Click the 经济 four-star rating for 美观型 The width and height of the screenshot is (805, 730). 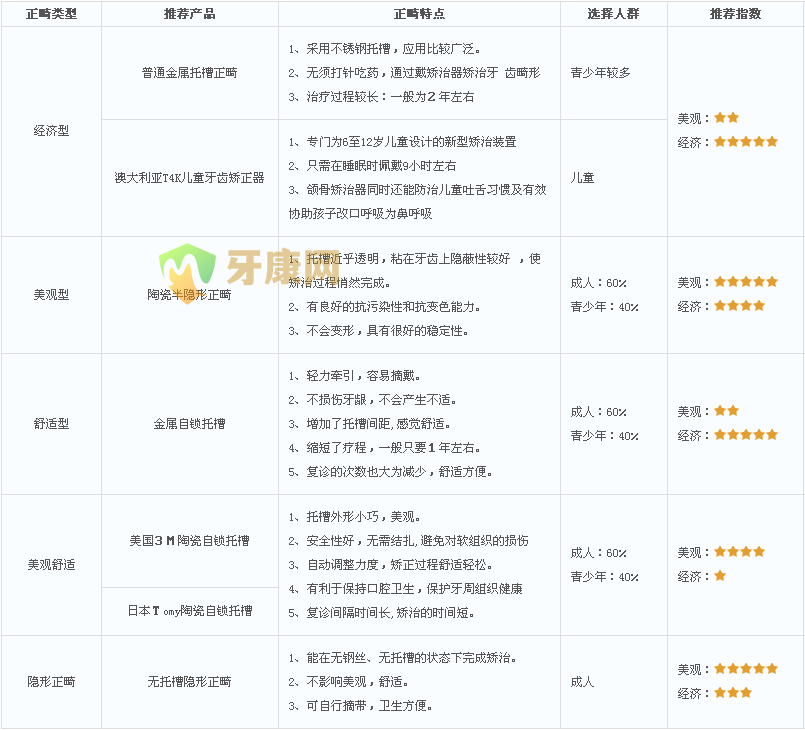(x=739, y=306)
